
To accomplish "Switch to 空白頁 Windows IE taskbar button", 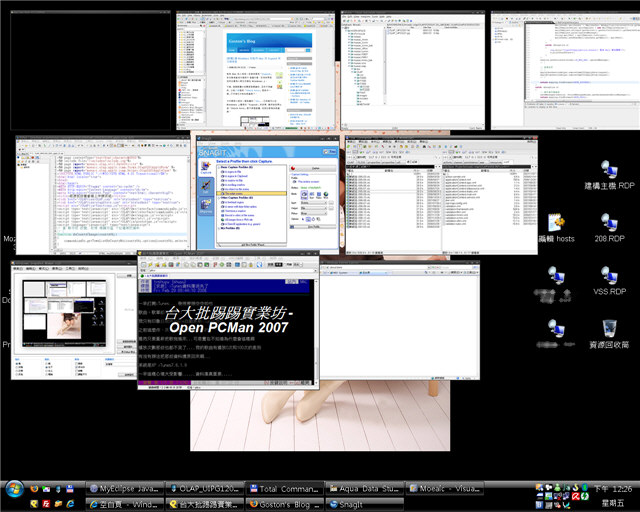I will tap(125, 504).
